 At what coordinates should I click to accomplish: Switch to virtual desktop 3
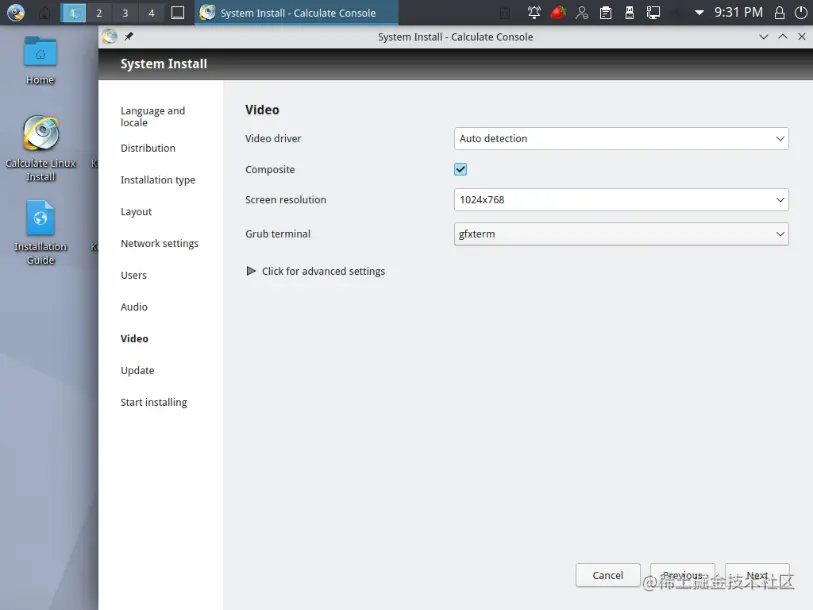tap(125, 12)
